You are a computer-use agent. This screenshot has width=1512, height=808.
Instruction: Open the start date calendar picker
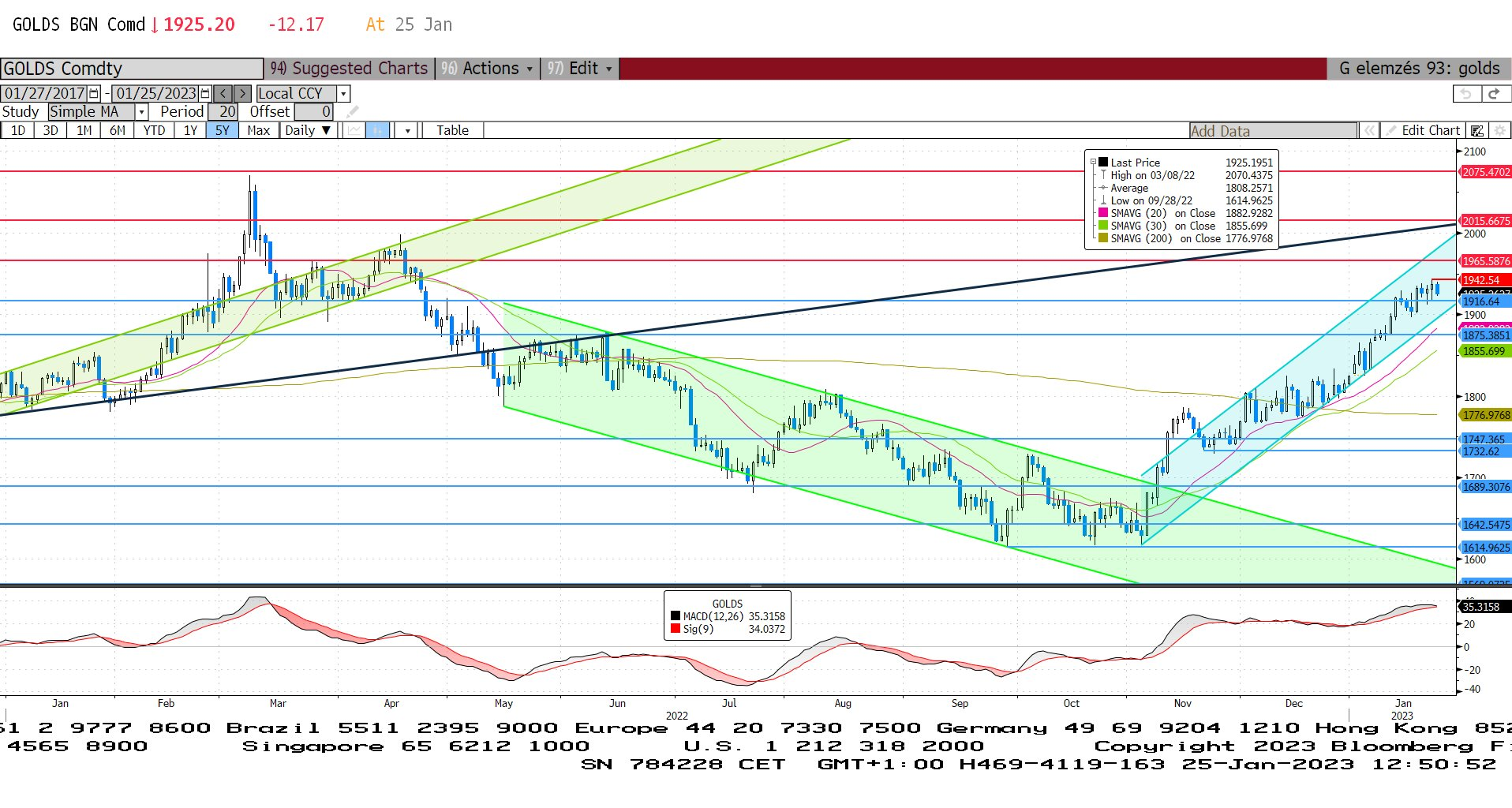pyautogui.click(x=95, y=93)
